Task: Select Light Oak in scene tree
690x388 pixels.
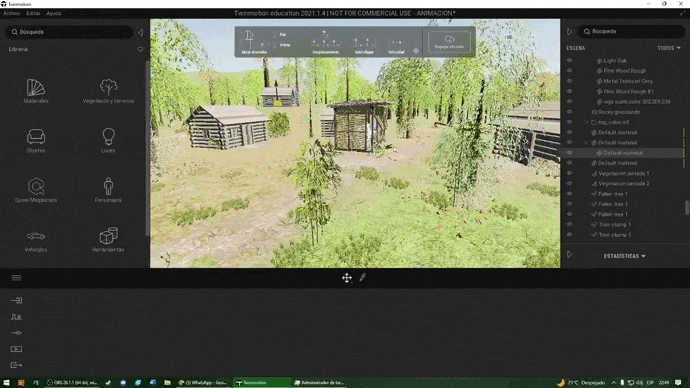Action: point(615,61)
